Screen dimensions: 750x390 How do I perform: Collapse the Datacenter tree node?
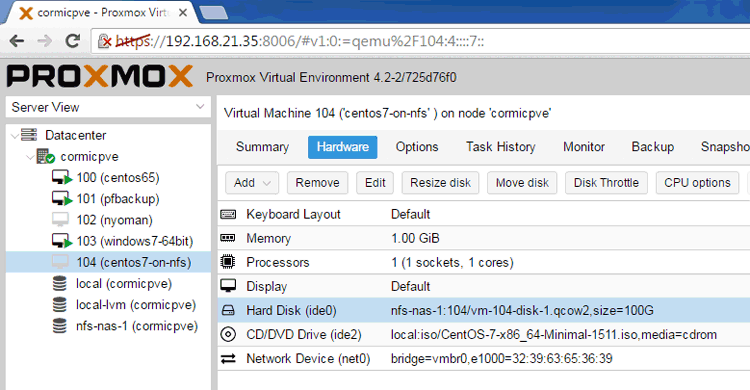click(15, 136)
